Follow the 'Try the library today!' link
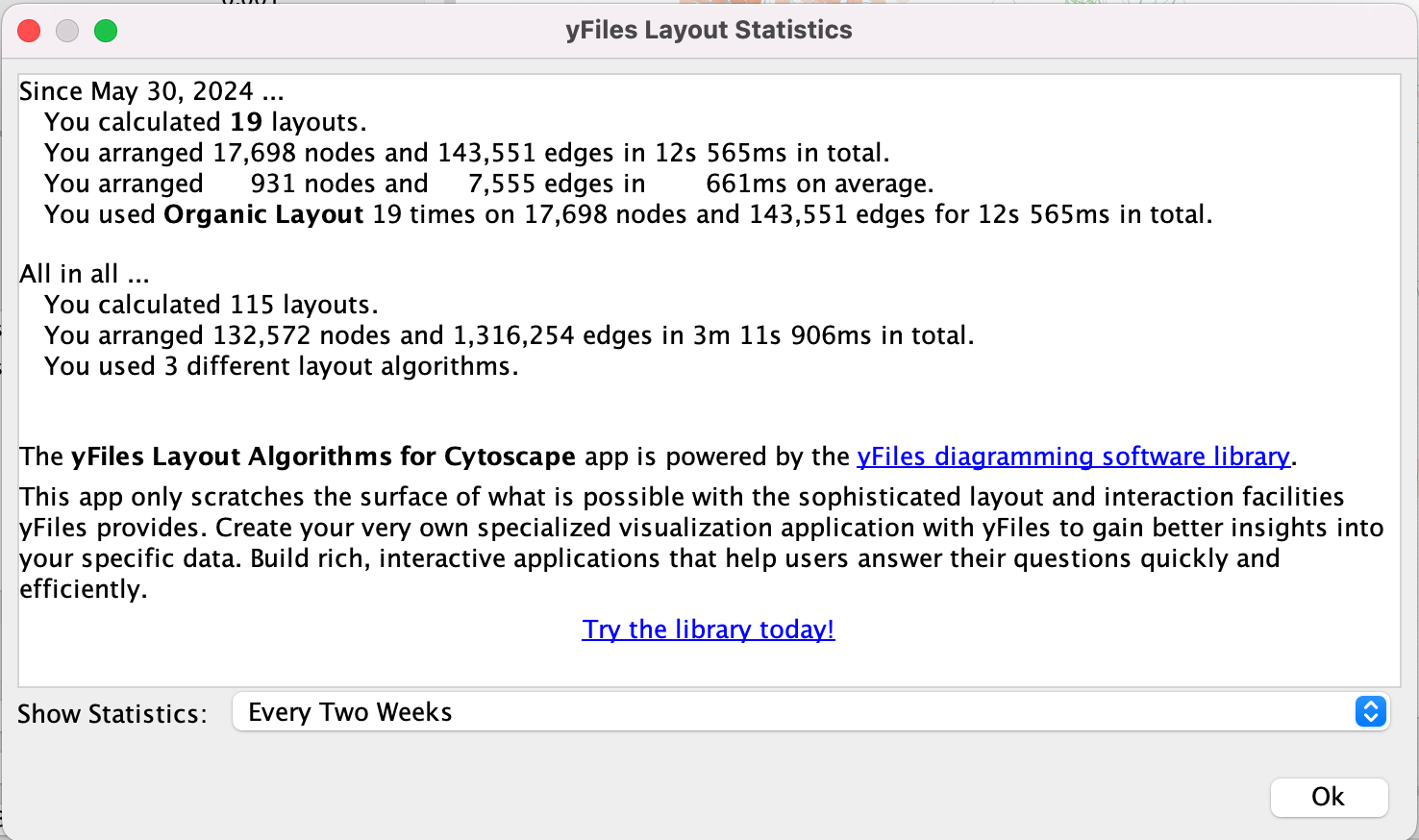 [709, 630]
